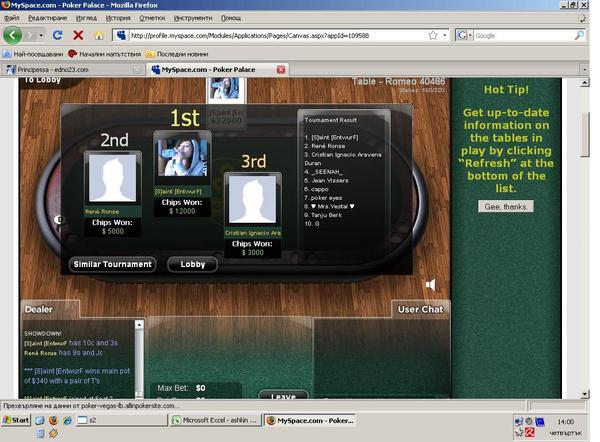The width and height of the screenshot is (600, 442).
Task: Open the История menu
Action: click(118, 18)
